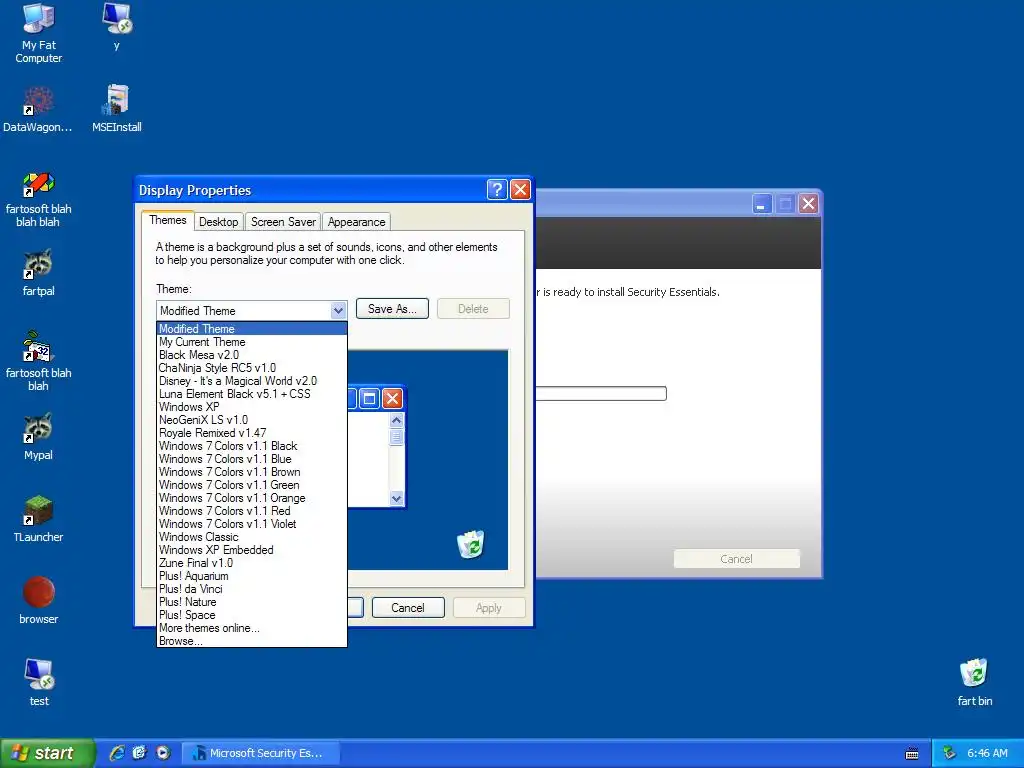
Task: Switch to the Themes tab
Action: pyautogui.click(x=168, y=220)
